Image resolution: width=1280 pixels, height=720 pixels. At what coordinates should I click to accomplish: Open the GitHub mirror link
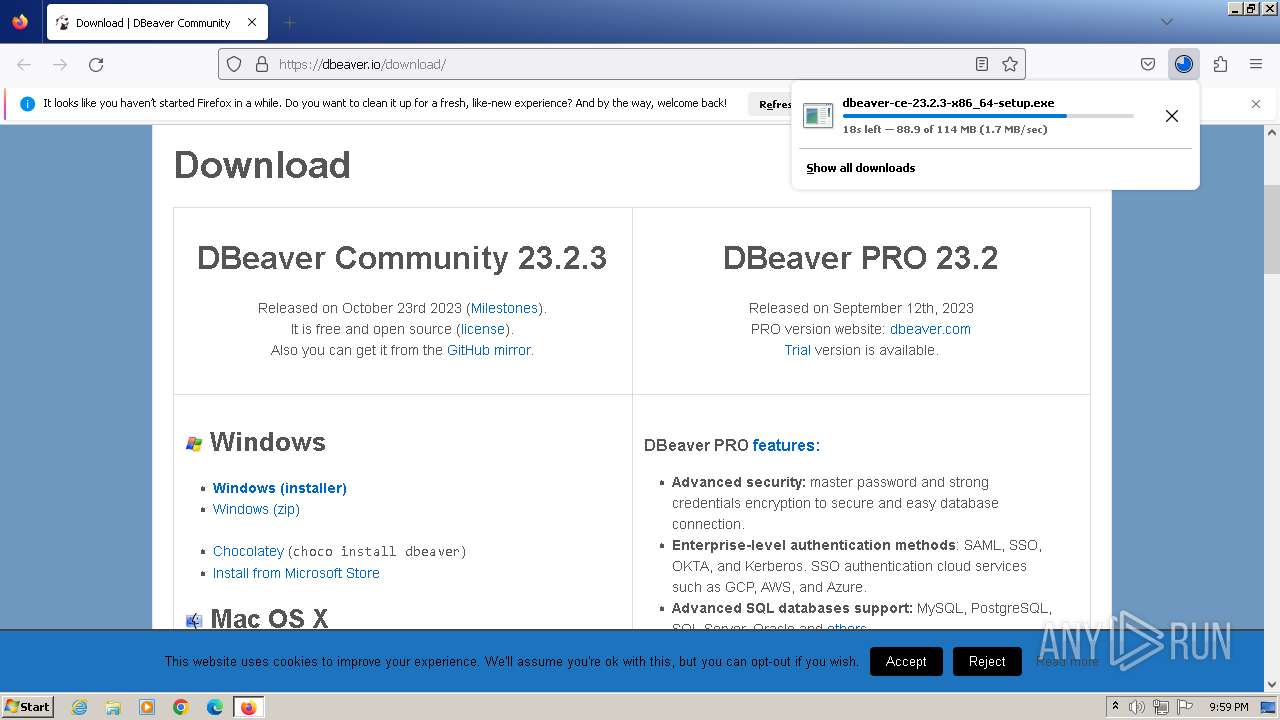488,350
